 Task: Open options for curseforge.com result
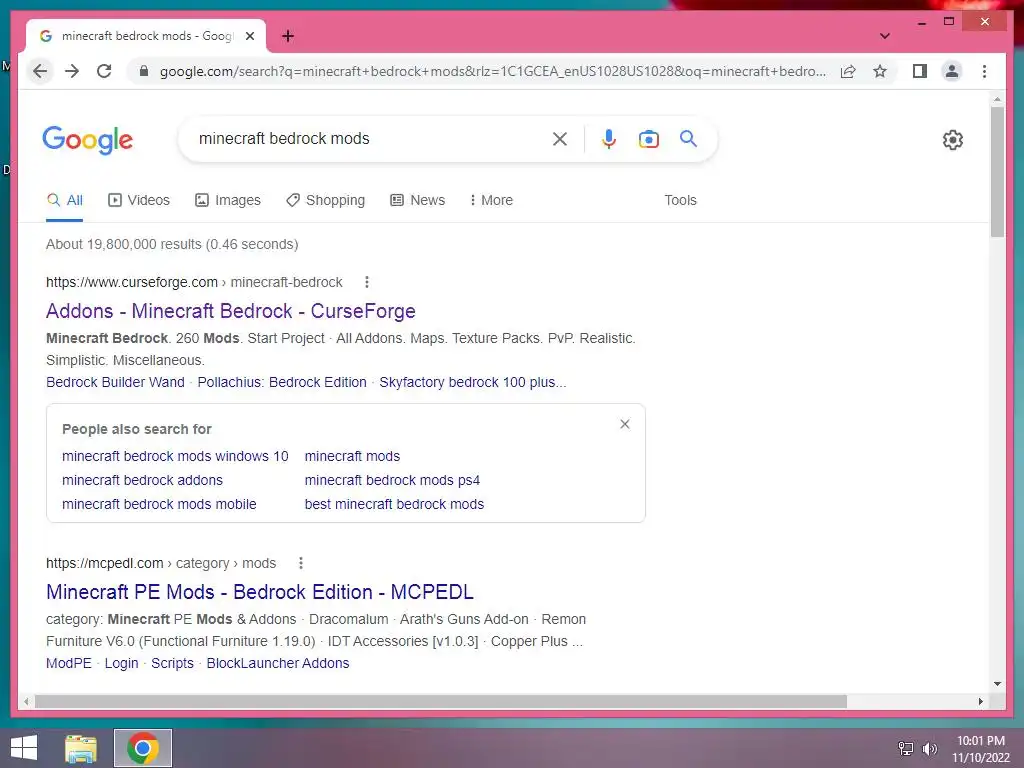pos(366,282)
